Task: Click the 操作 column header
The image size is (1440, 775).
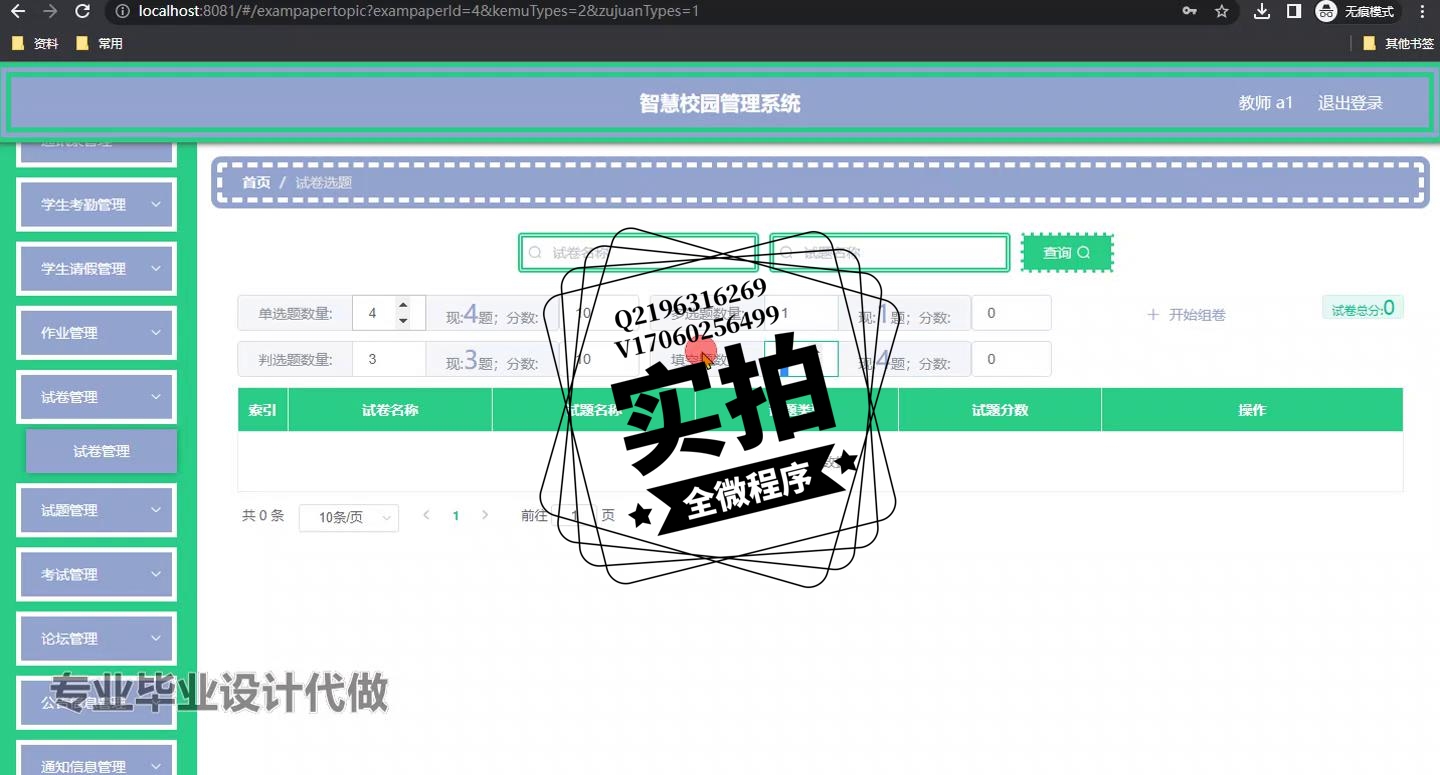Action: pyautogui.click(x=1252, y=410)
